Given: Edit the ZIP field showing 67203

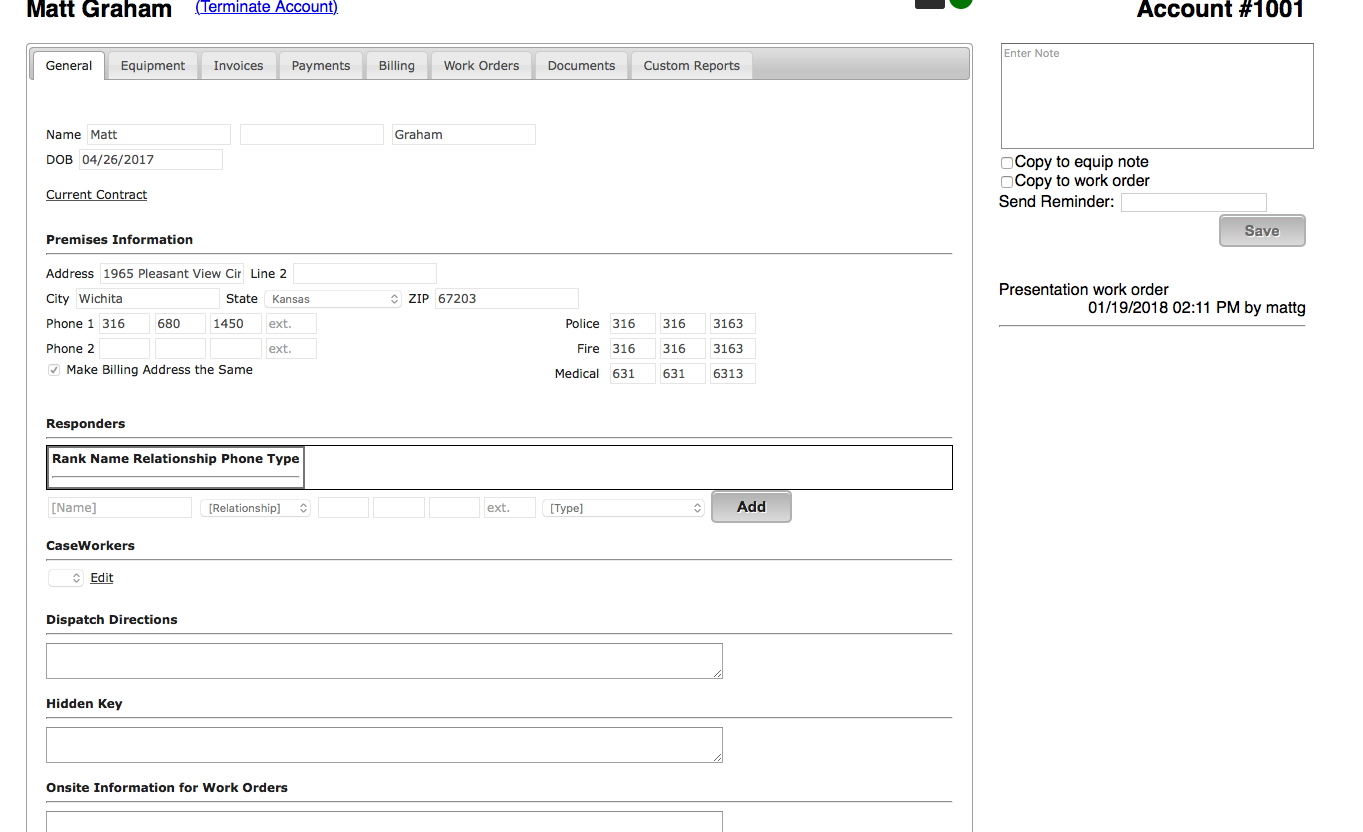Looking at the screenshot, I should pos(507,298).
